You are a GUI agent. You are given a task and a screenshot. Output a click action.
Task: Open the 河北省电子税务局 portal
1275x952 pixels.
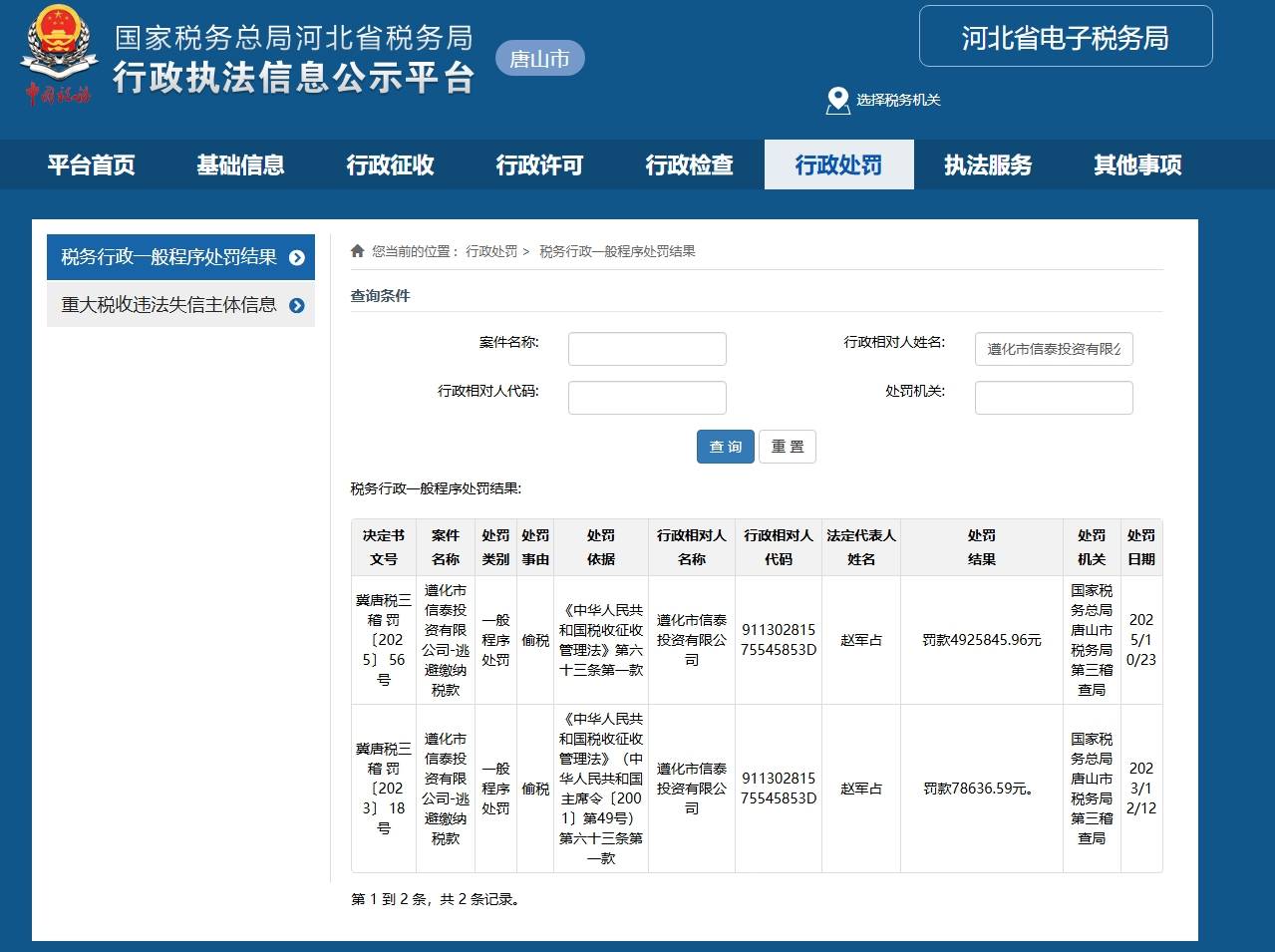pos(1064,37)
